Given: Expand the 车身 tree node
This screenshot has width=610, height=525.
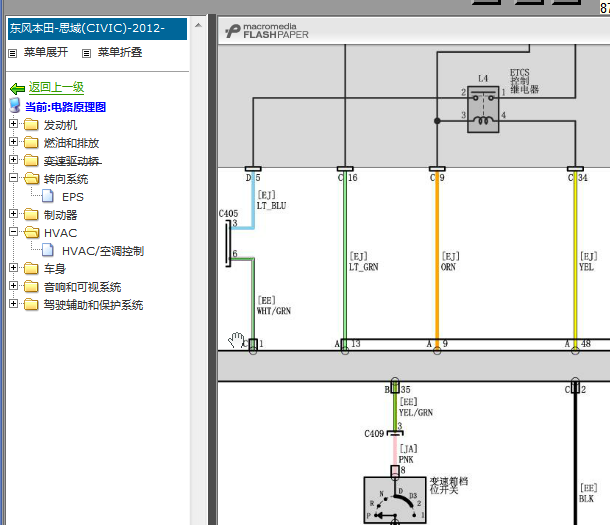Looking at the screenshot, I should pyautogui.click(x=14, y=268).
